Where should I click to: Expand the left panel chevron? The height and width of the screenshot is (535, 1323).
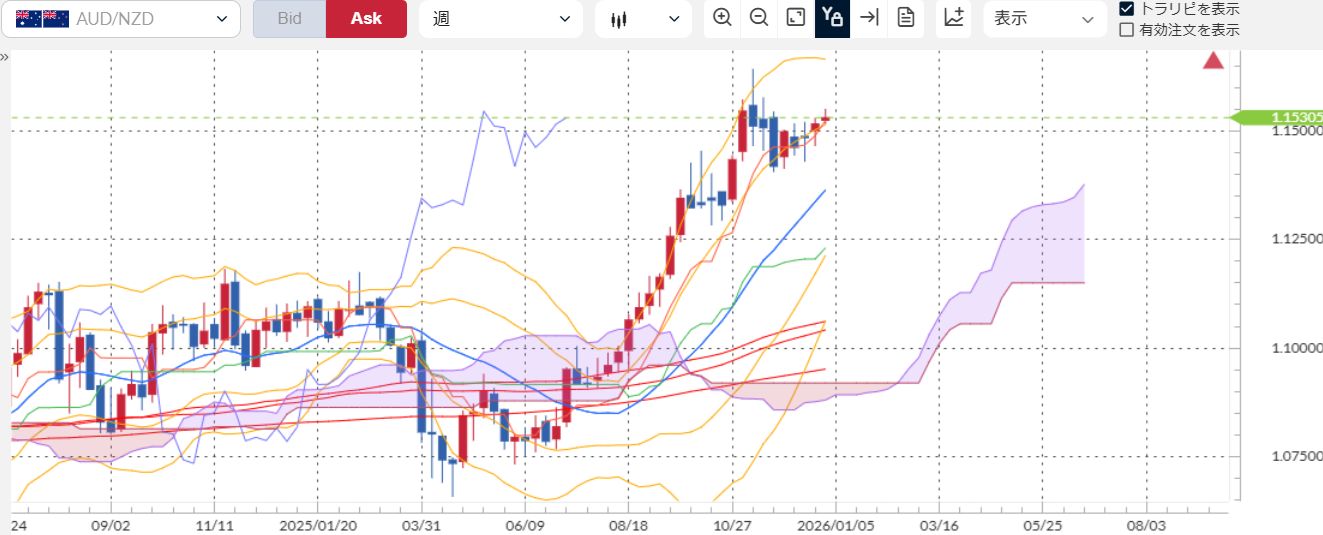(5, 57)
